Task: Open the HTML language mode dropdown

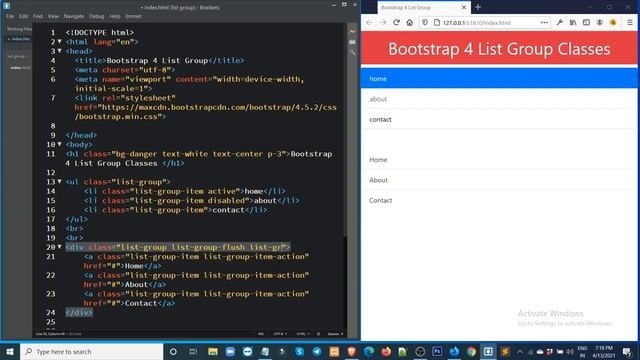Action: click(x=303, y=334)
